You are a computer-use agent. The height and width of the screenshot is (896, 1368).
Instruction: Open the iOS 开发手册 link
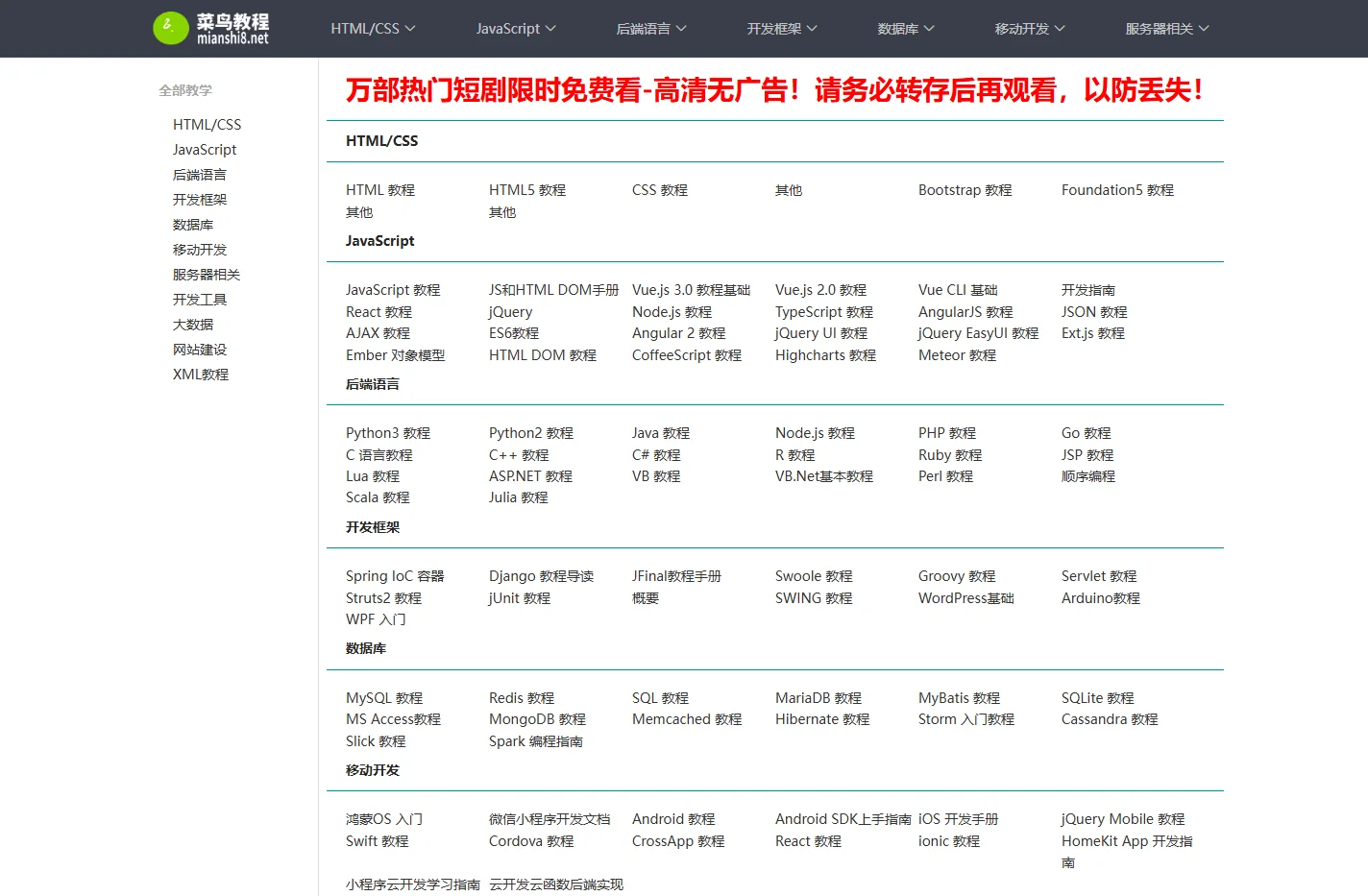pos(959,819)
